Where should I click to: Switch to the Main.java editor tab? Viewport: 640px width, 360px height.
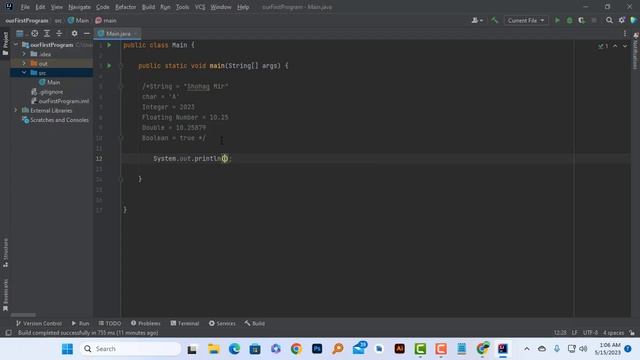tap(118, 33)
